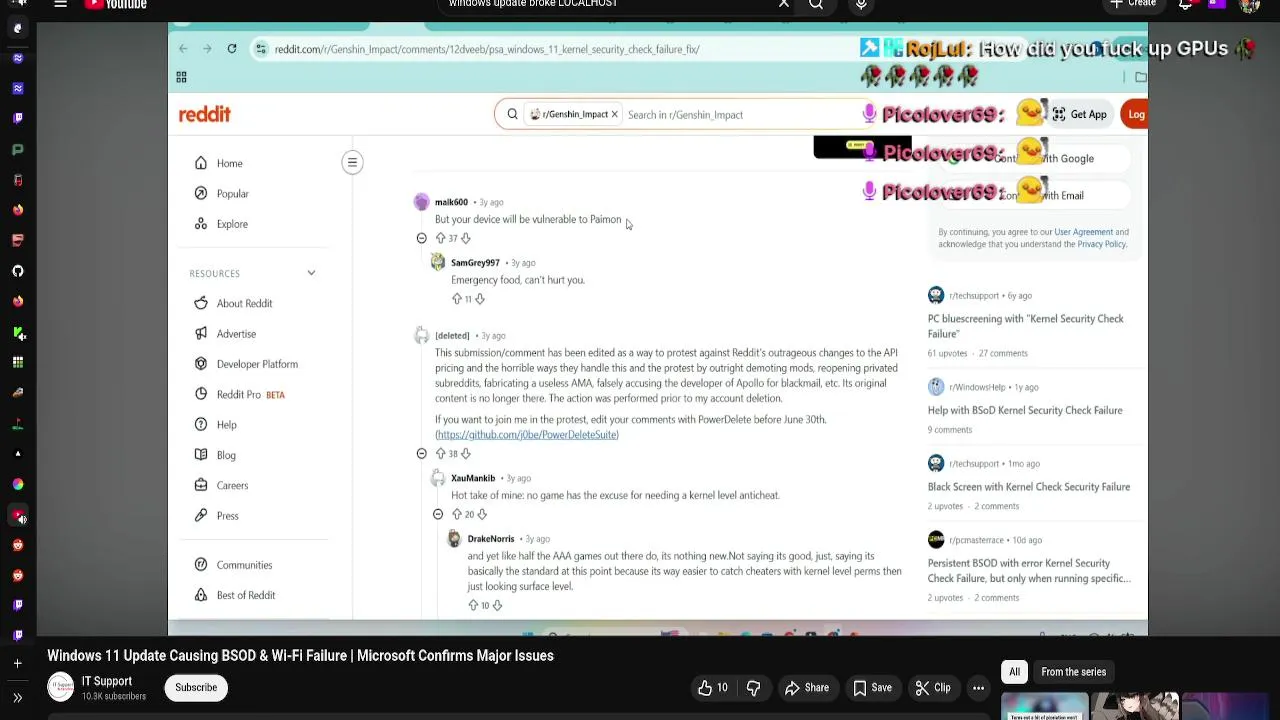
Task: Click Reddit Get App button
Action: coord(1079,114)
